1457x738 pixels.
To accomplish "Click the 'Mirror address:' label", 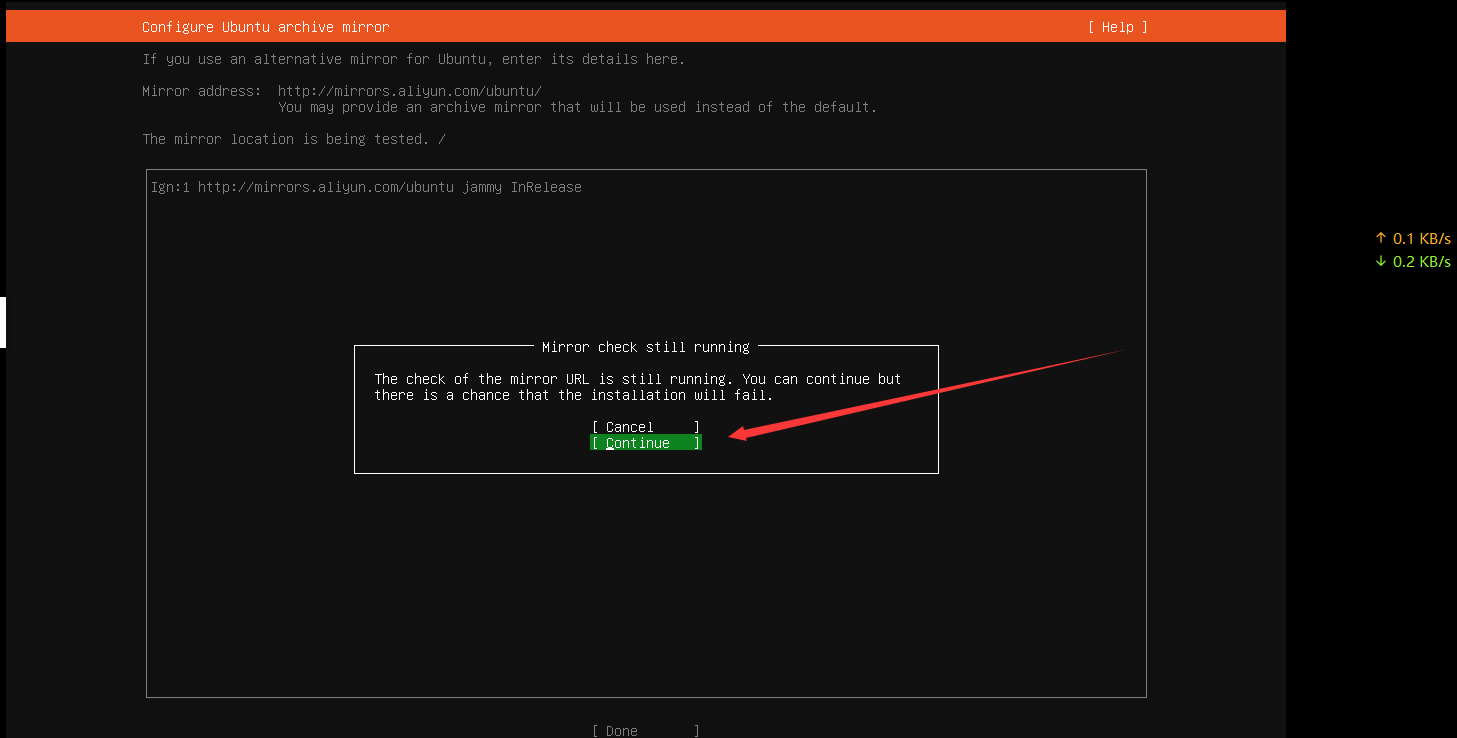I will click(201, 91).
